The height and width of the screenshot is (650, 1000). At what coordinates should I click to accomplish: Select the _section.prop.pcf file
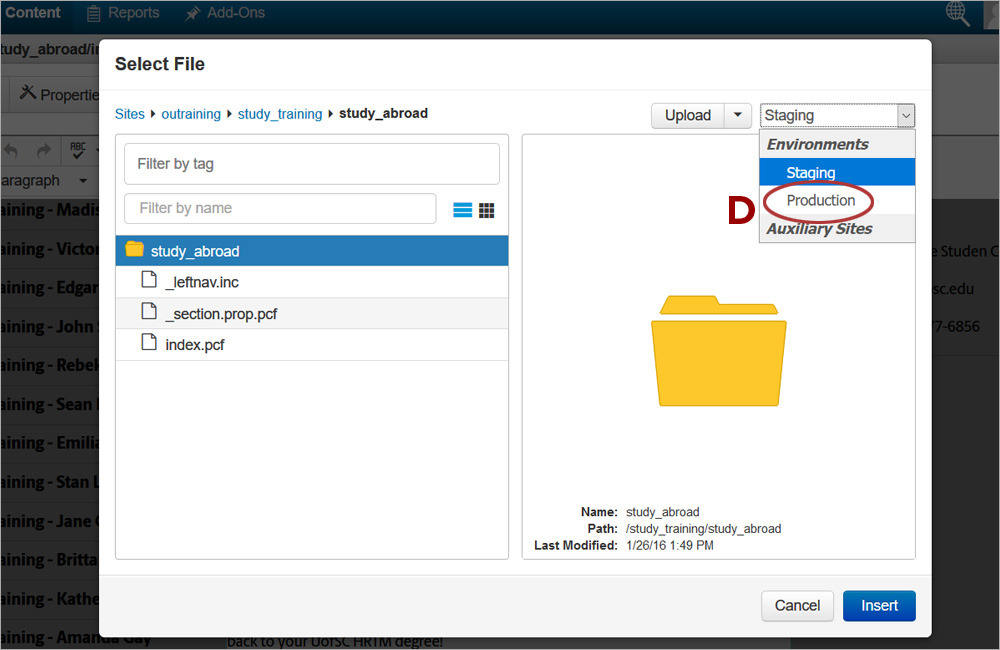point(312,313)
